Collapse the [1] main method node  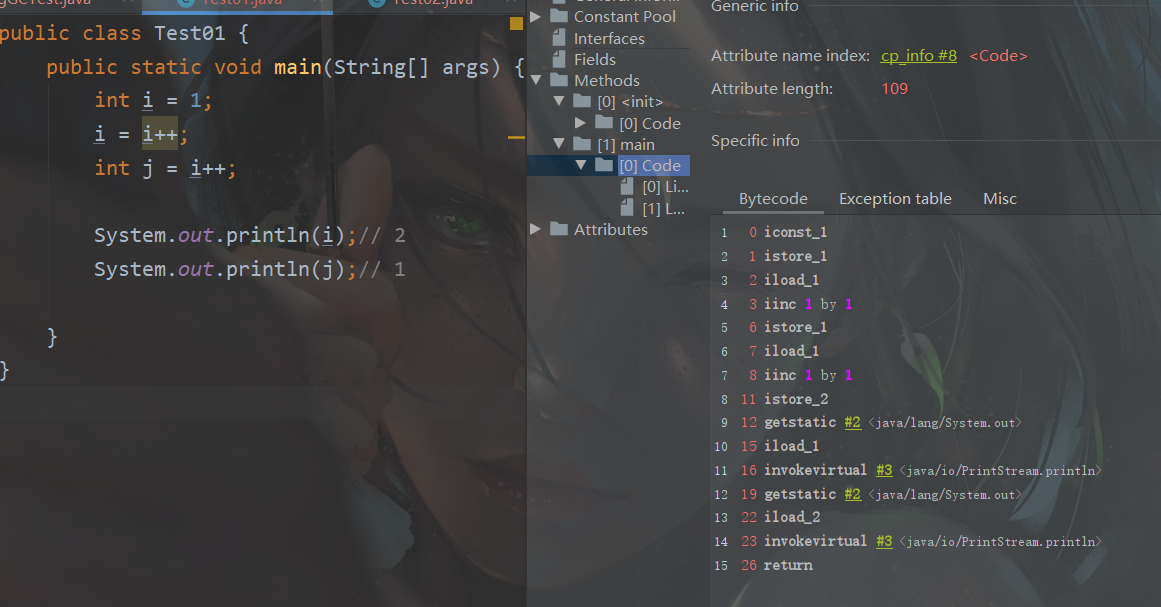(559, 144)
